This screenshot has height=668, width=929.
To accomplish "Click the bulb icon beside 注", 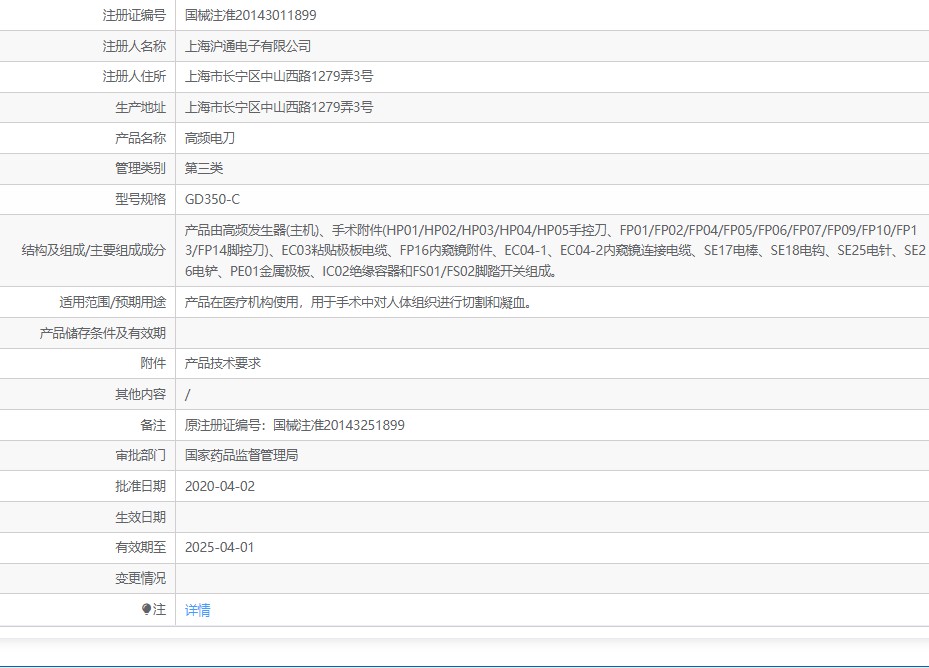I will point(146,609).
